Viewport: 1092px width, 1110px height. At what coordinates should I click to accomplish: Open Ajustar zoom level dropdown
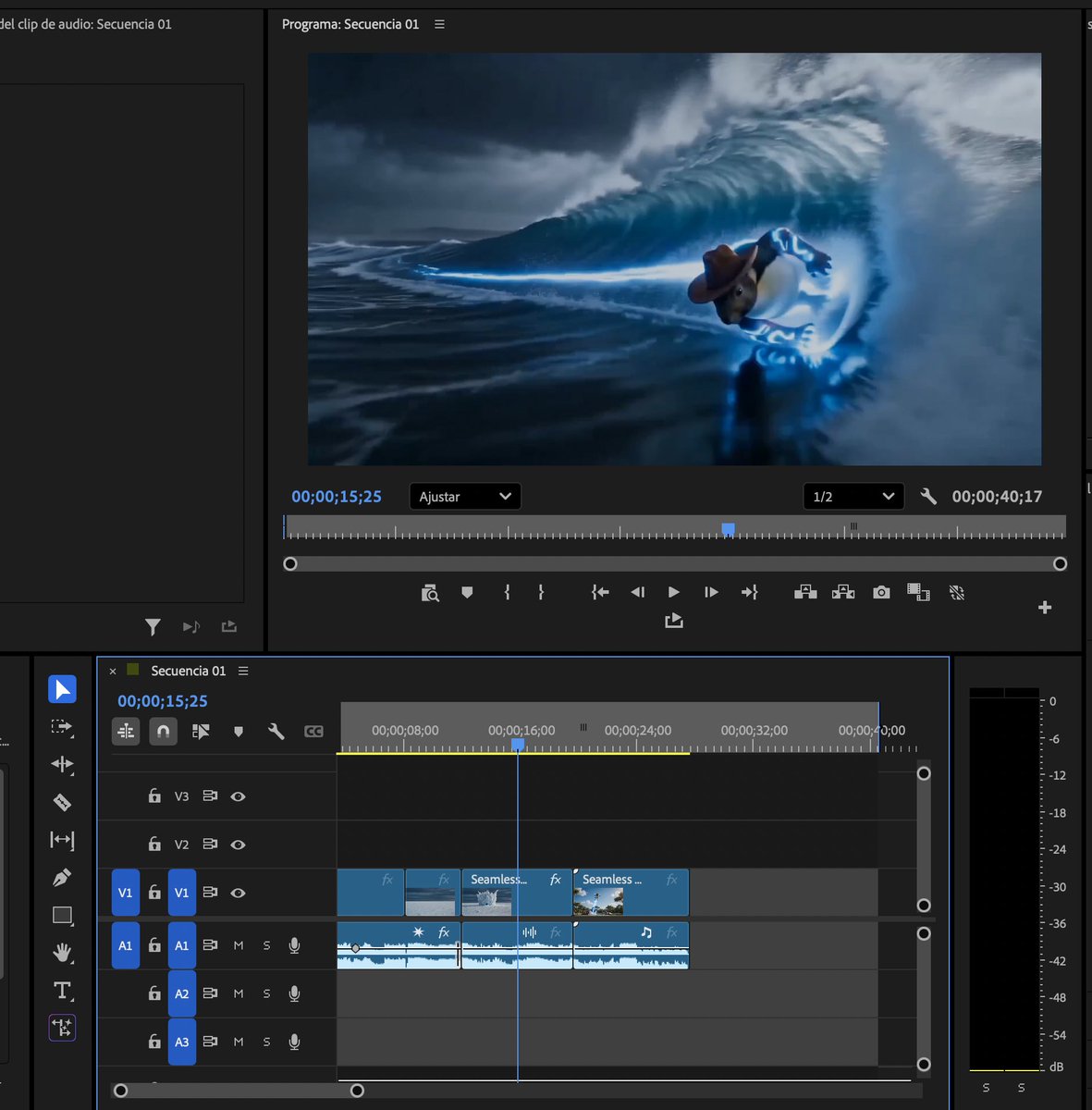pyautogui.click(x=465, y=497)
